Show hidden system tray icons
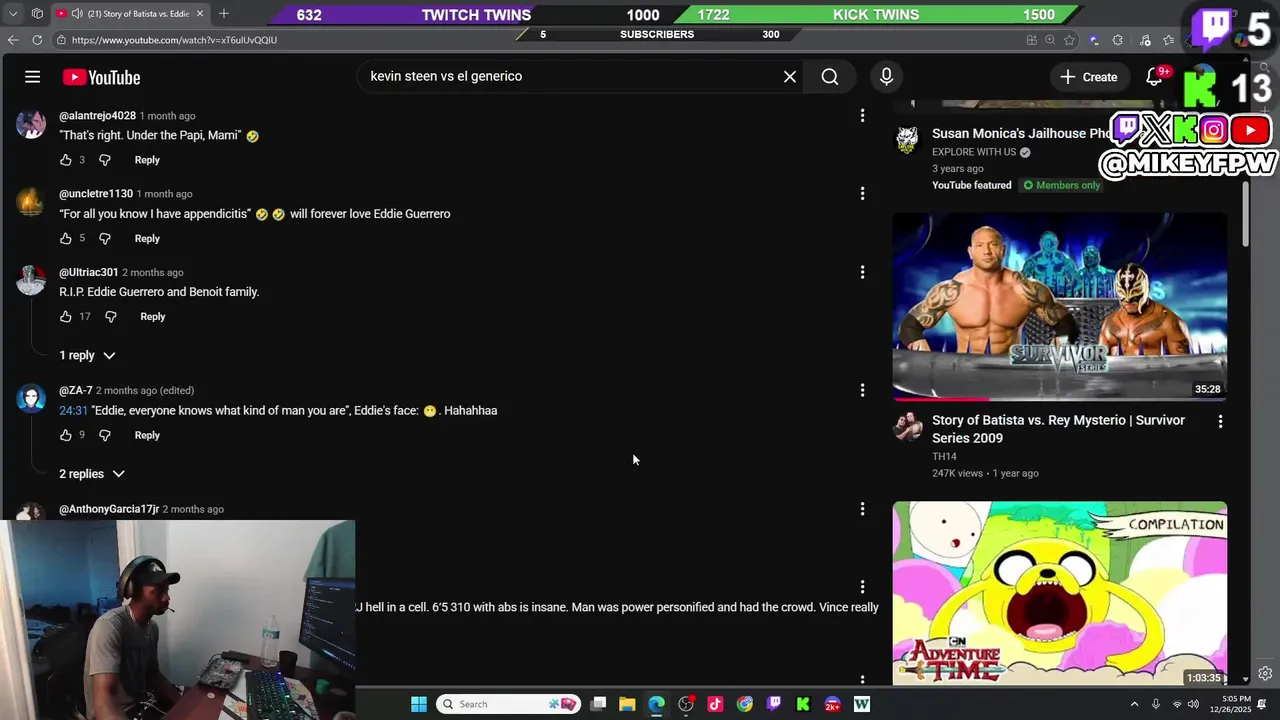 point(1134,704)
